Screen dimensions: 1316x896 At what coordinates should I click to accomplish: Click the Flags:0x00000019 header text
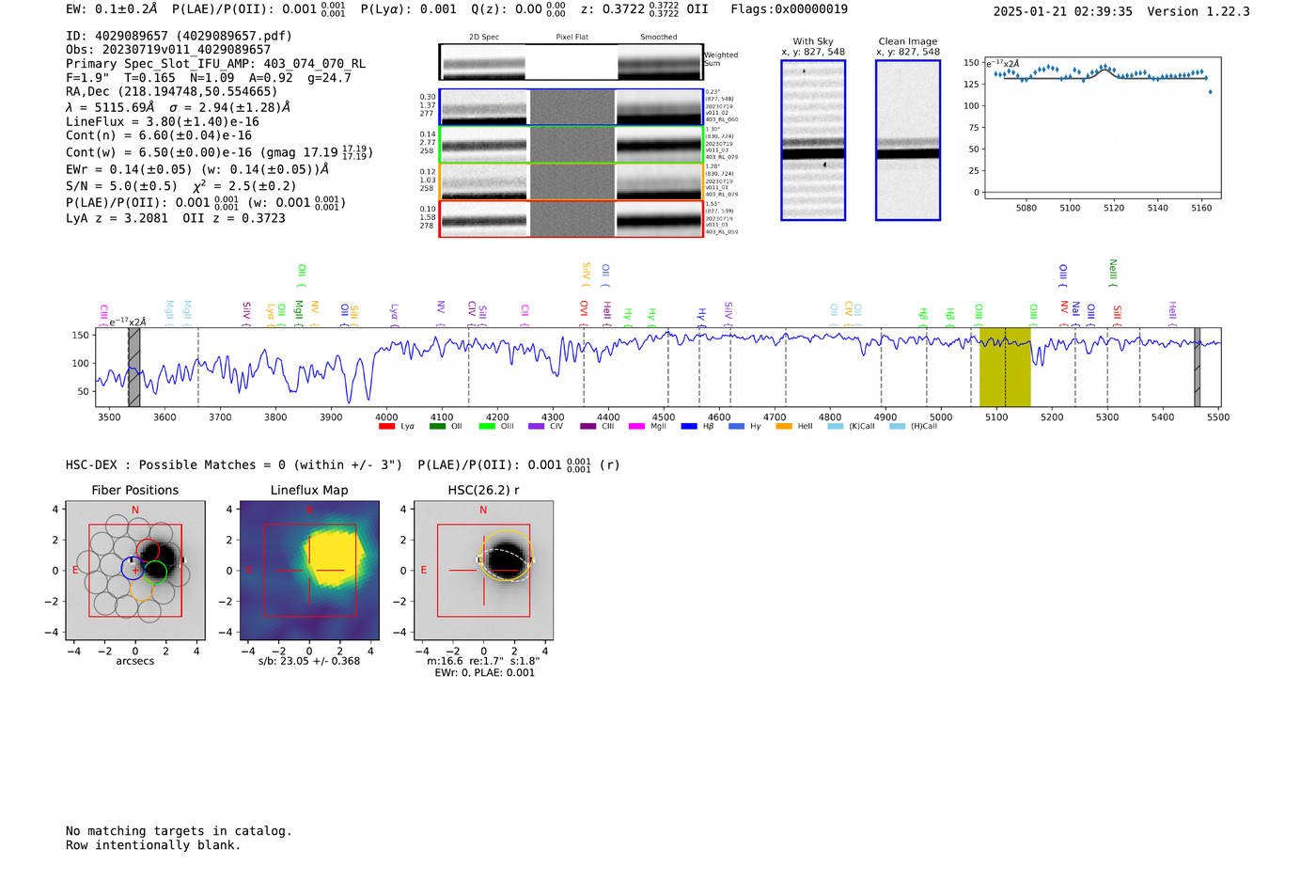pos(789,8)
